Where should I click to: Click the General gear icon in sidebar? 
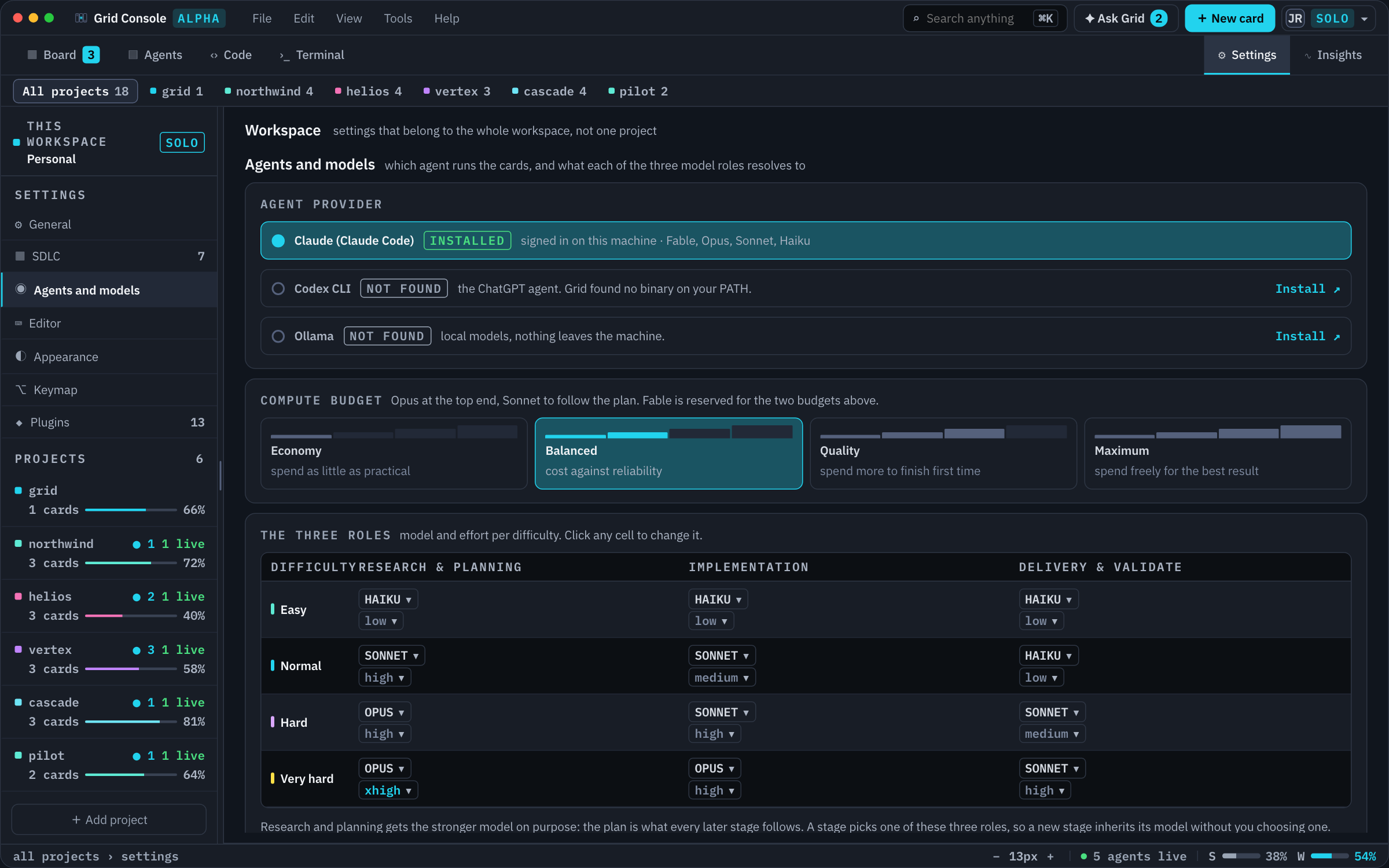[x=19, y=225]
